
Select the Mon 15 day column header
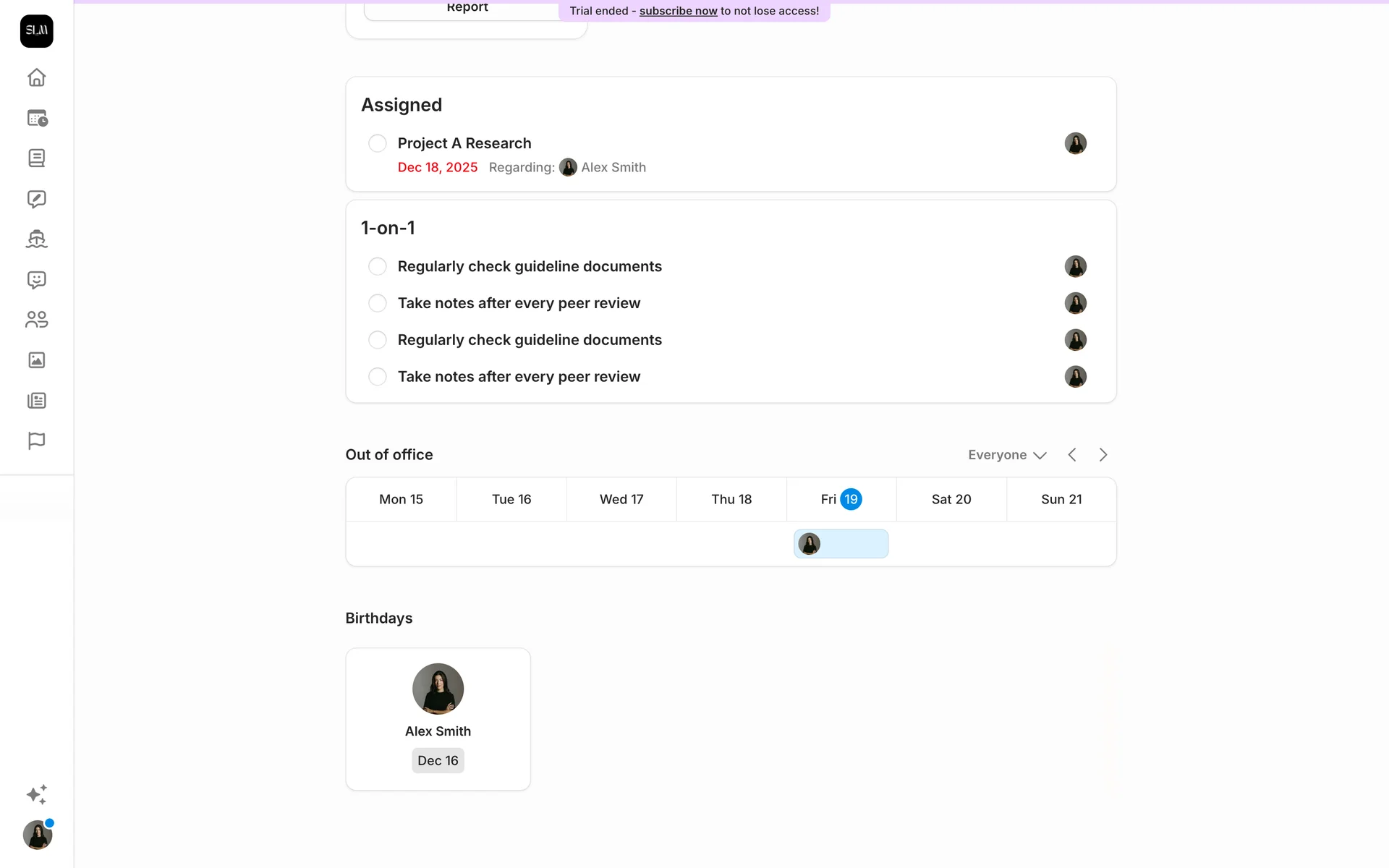tap(401, 499)
